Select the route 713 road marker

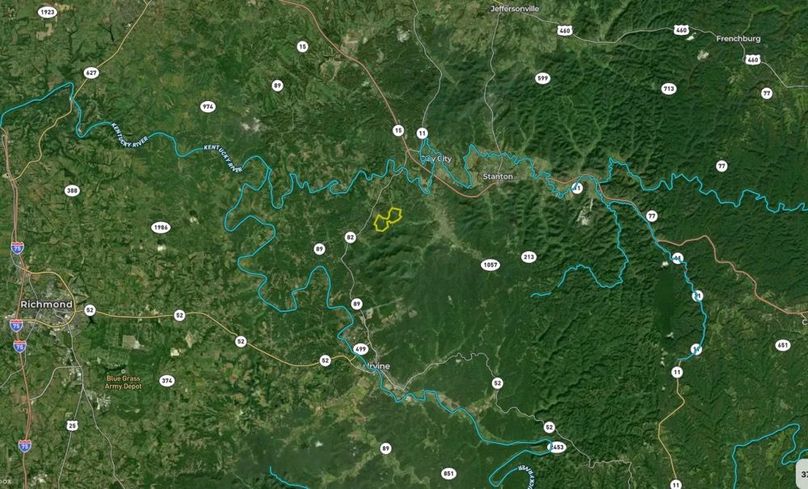tap(668, 89)
